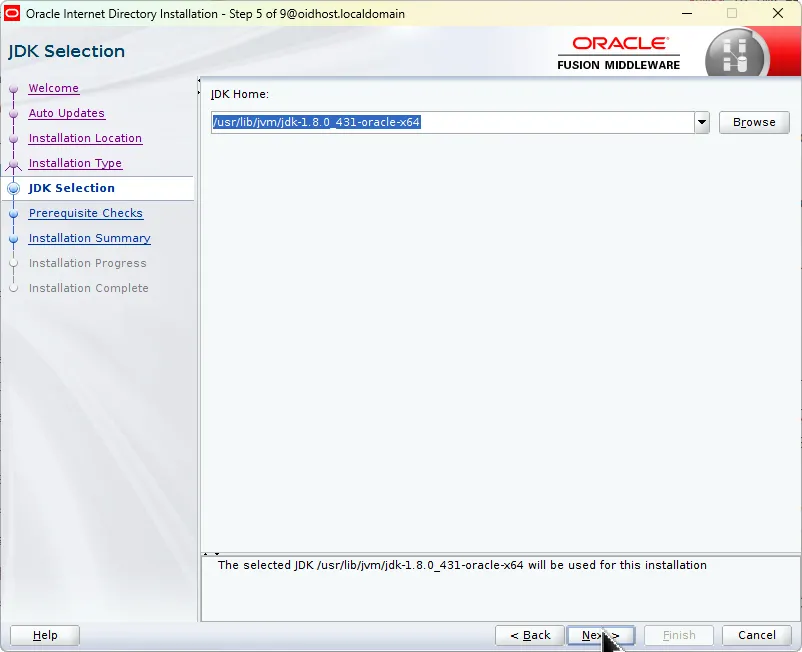Open the JDK Home dropdown arrow
Screen dimensions: 802x652
click(x=702, y=123)
